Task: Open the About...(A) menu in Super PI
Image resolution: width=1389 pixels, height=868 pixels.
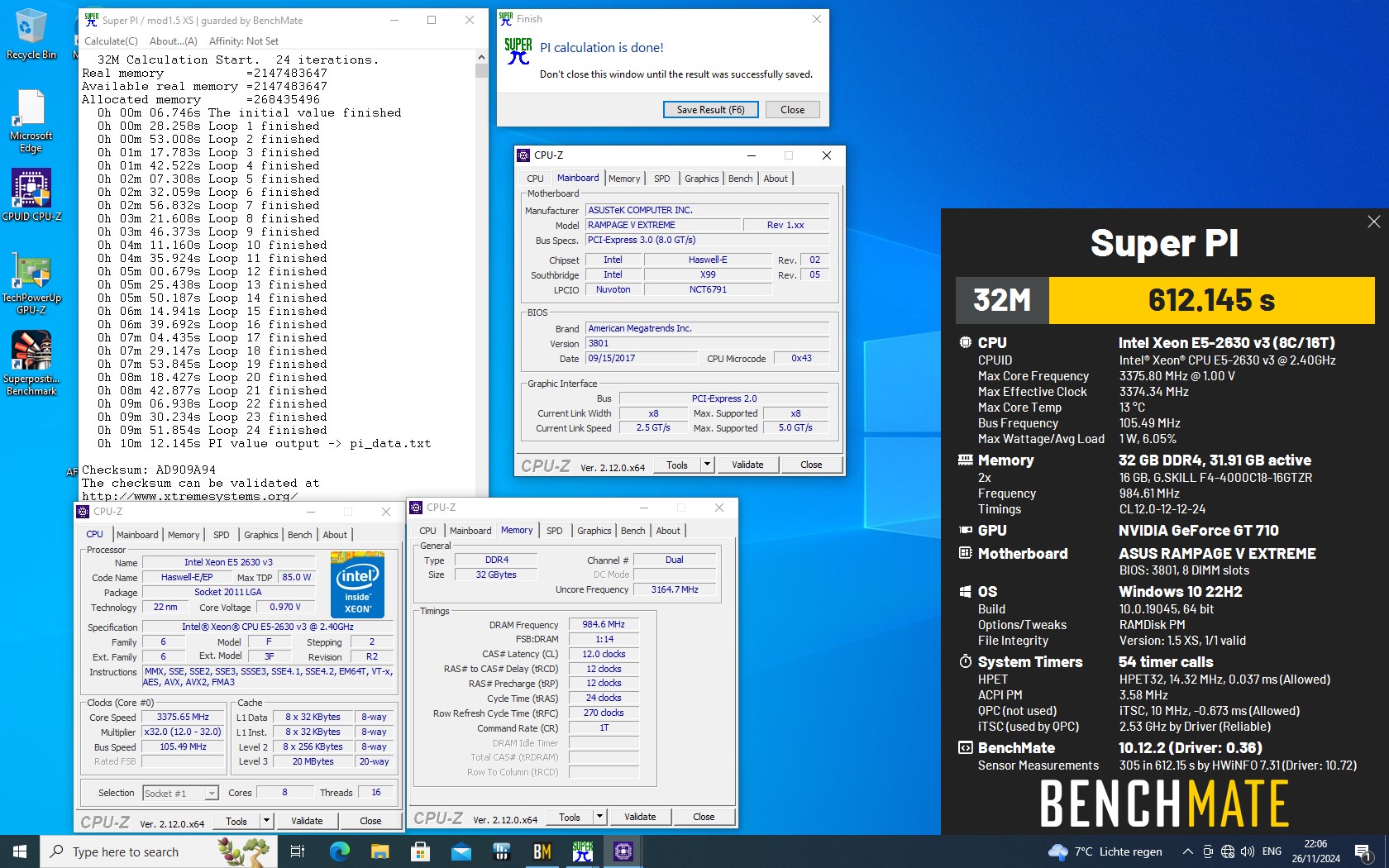Action: 173,41
